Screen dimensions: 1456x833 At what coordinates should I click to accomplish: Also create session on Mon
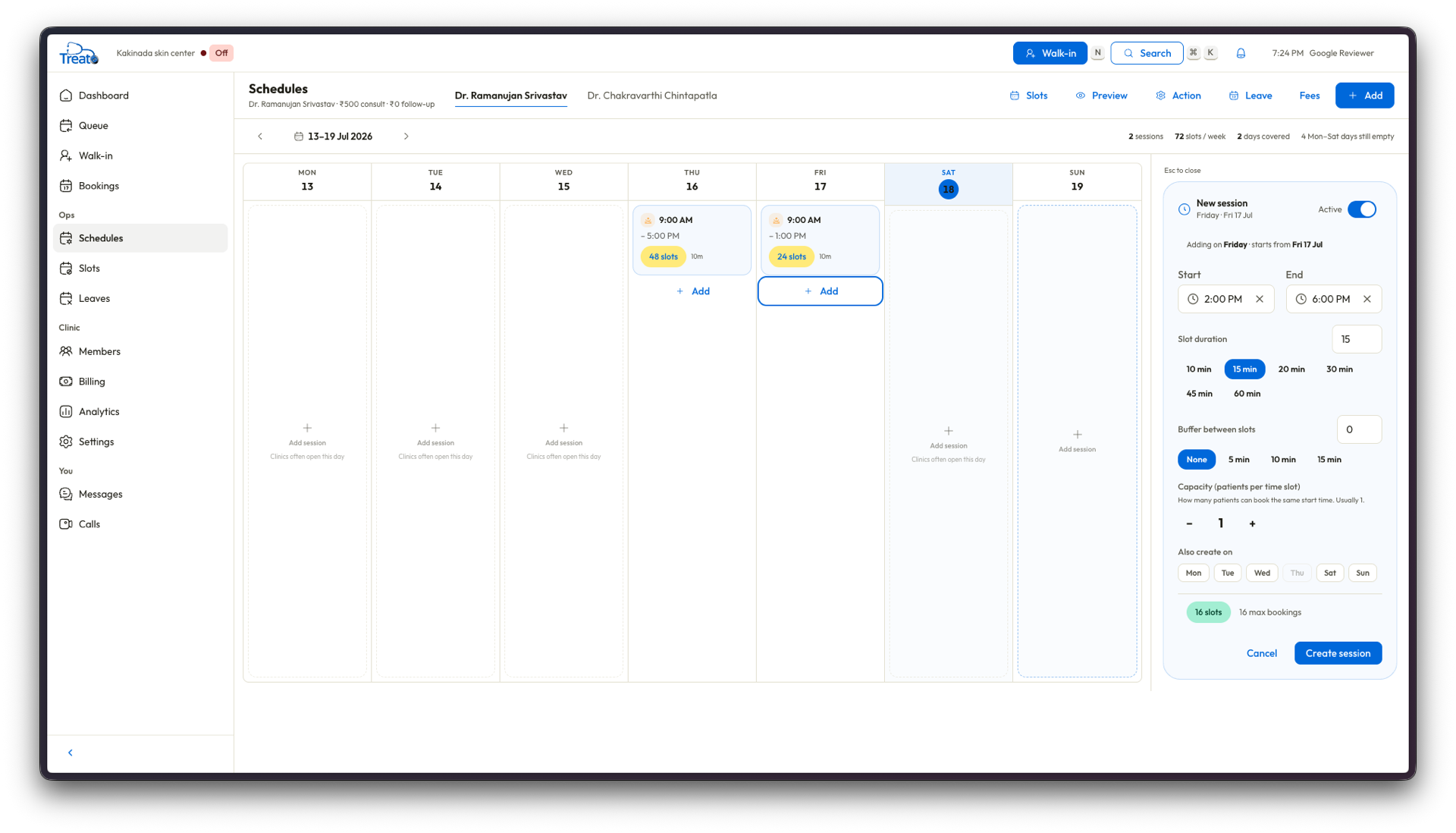coord(1193,573)
